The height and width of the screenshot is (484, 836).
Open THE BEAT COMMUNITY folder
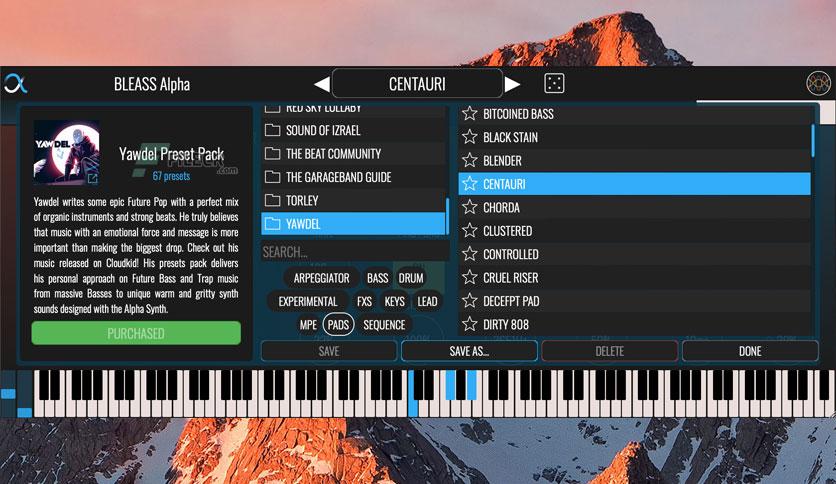pos(353,154)
